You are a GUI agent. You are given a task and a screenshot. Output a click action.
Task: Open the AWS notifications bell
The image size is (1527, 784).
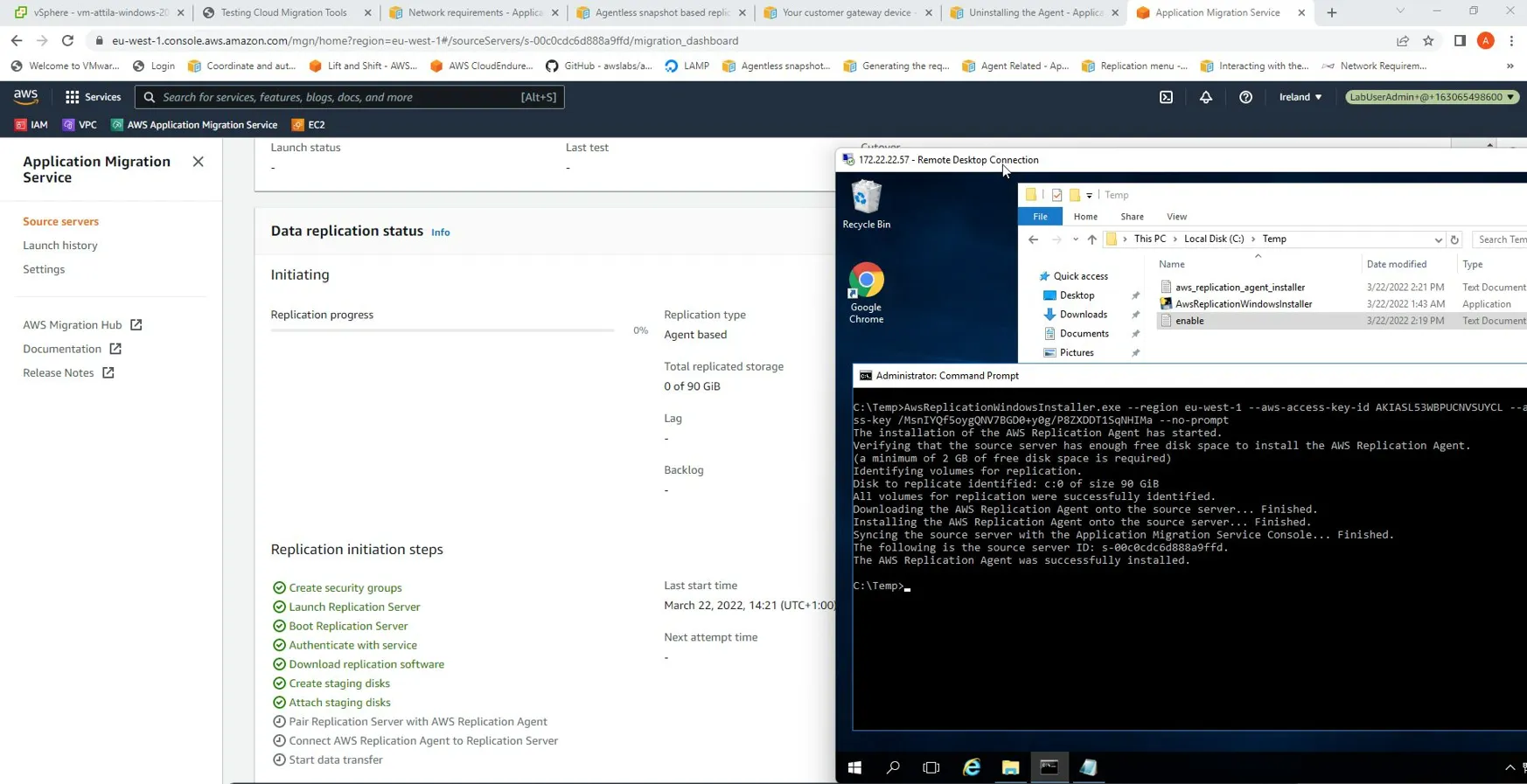point(1206,97)
